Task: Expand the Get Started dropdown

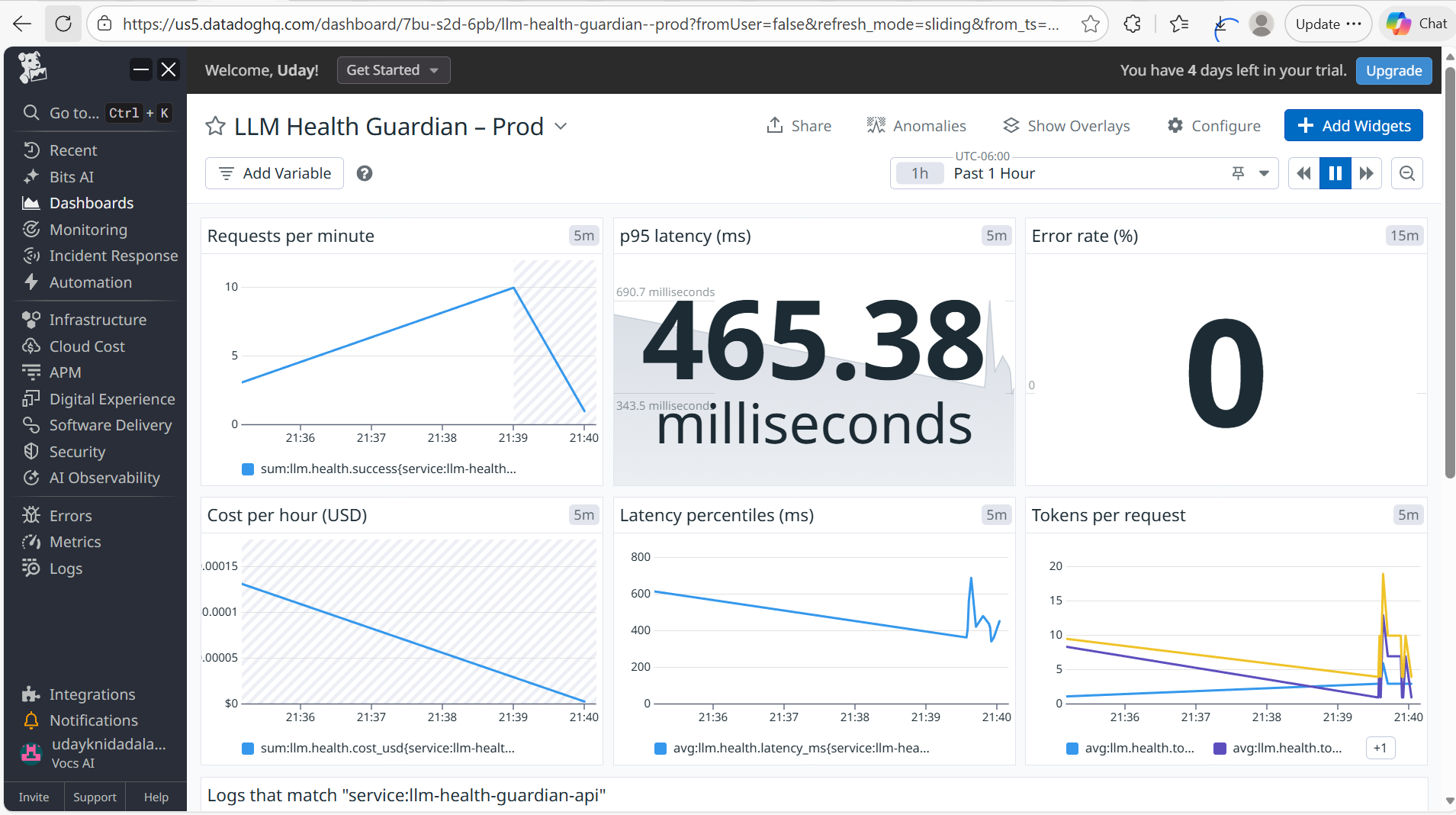Action: pyautogui.click(x=394, y=70)
